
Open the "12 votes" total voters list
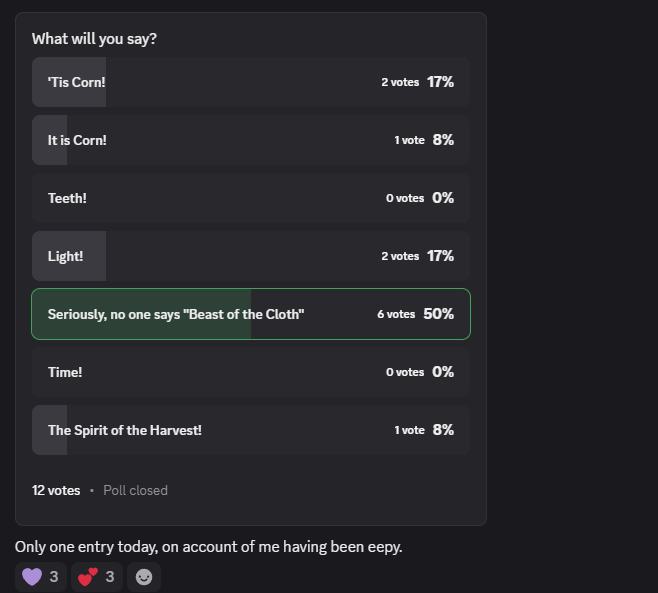pyautogui.click(x=56, y=490)
